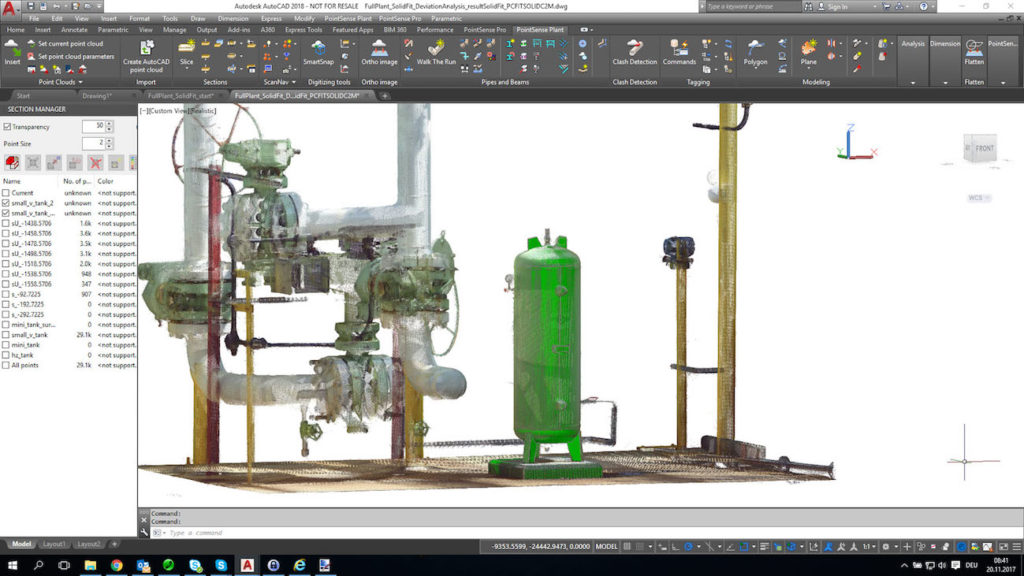The height and width of the screenshot is (576, 1024).
Task: Click the SmartSnap digitizing tool
Action: click(x=318, y=52)
